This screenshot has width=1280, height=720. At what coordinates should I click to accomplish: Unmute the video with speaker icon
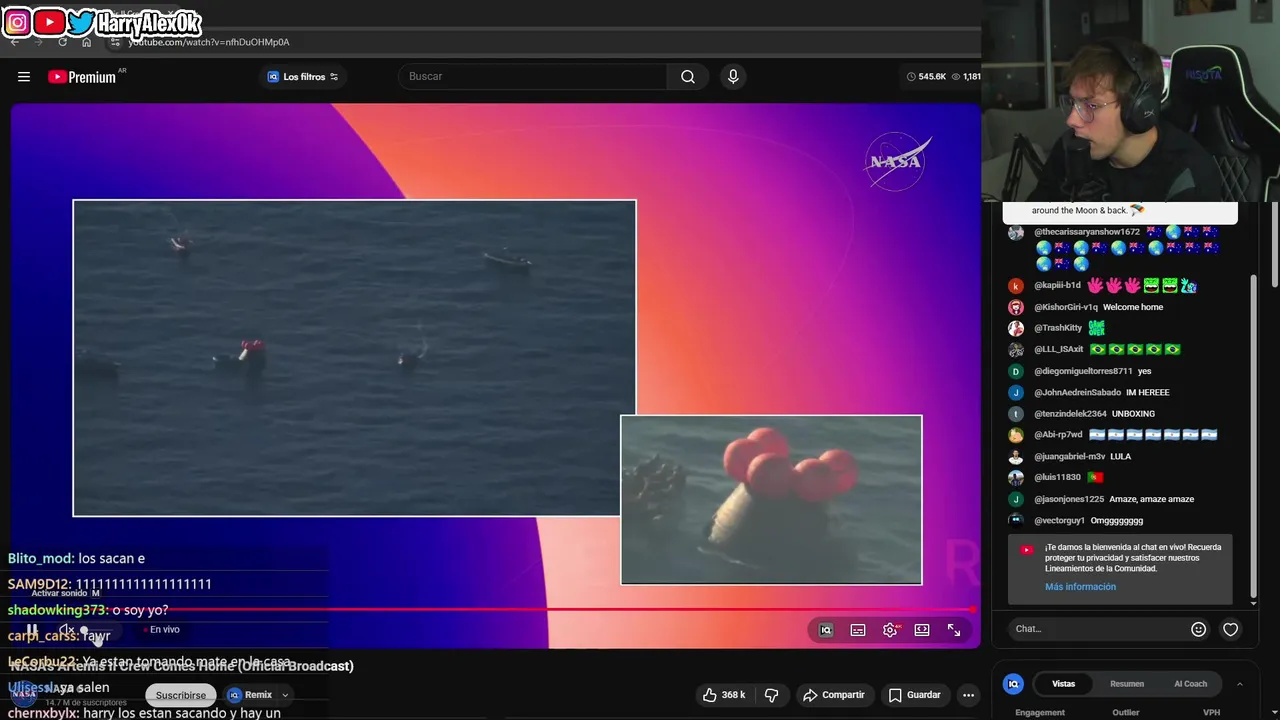tap(66, 630)
